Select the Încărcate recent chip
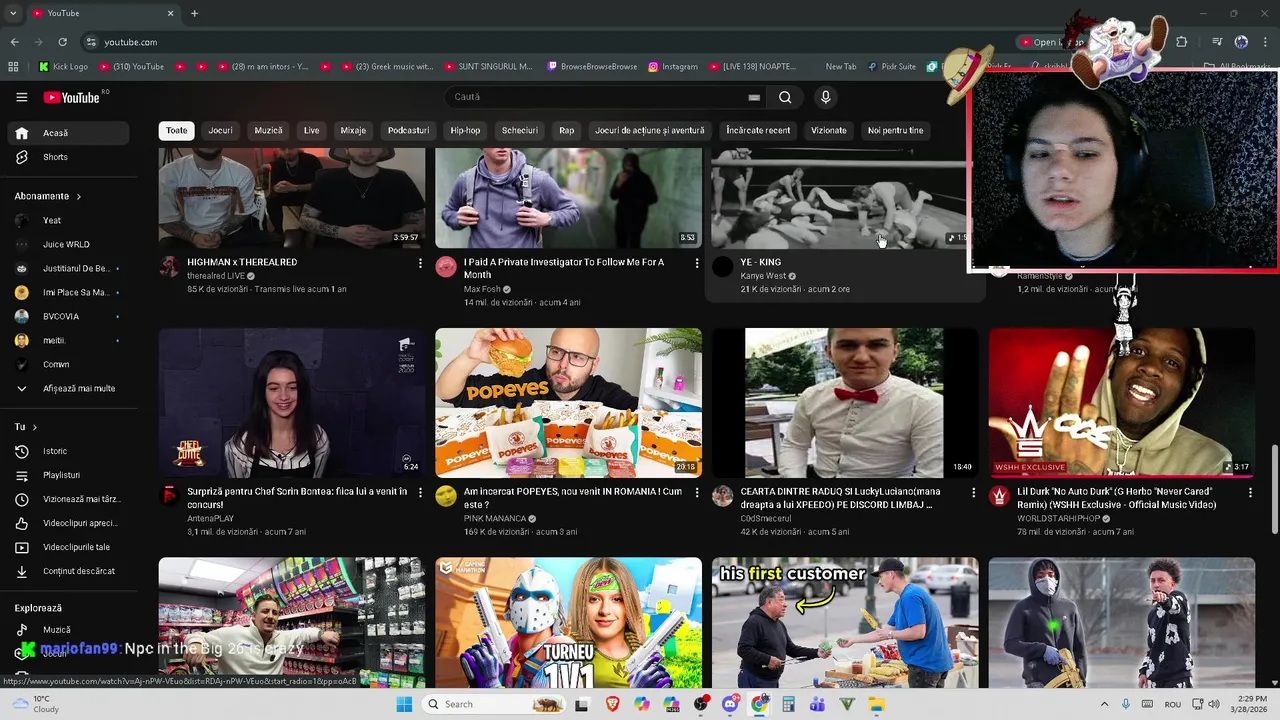 (758, 130)
